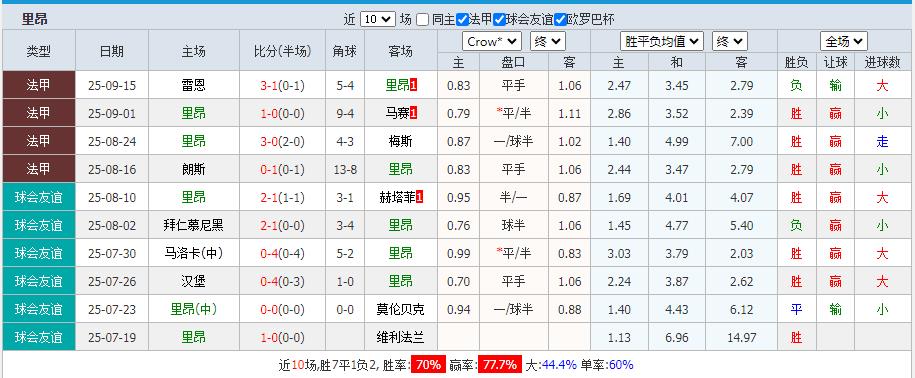The height and width of the screenshot is (378, 915).
Task: Click the 让球 column header
Action: coord(835,62)
